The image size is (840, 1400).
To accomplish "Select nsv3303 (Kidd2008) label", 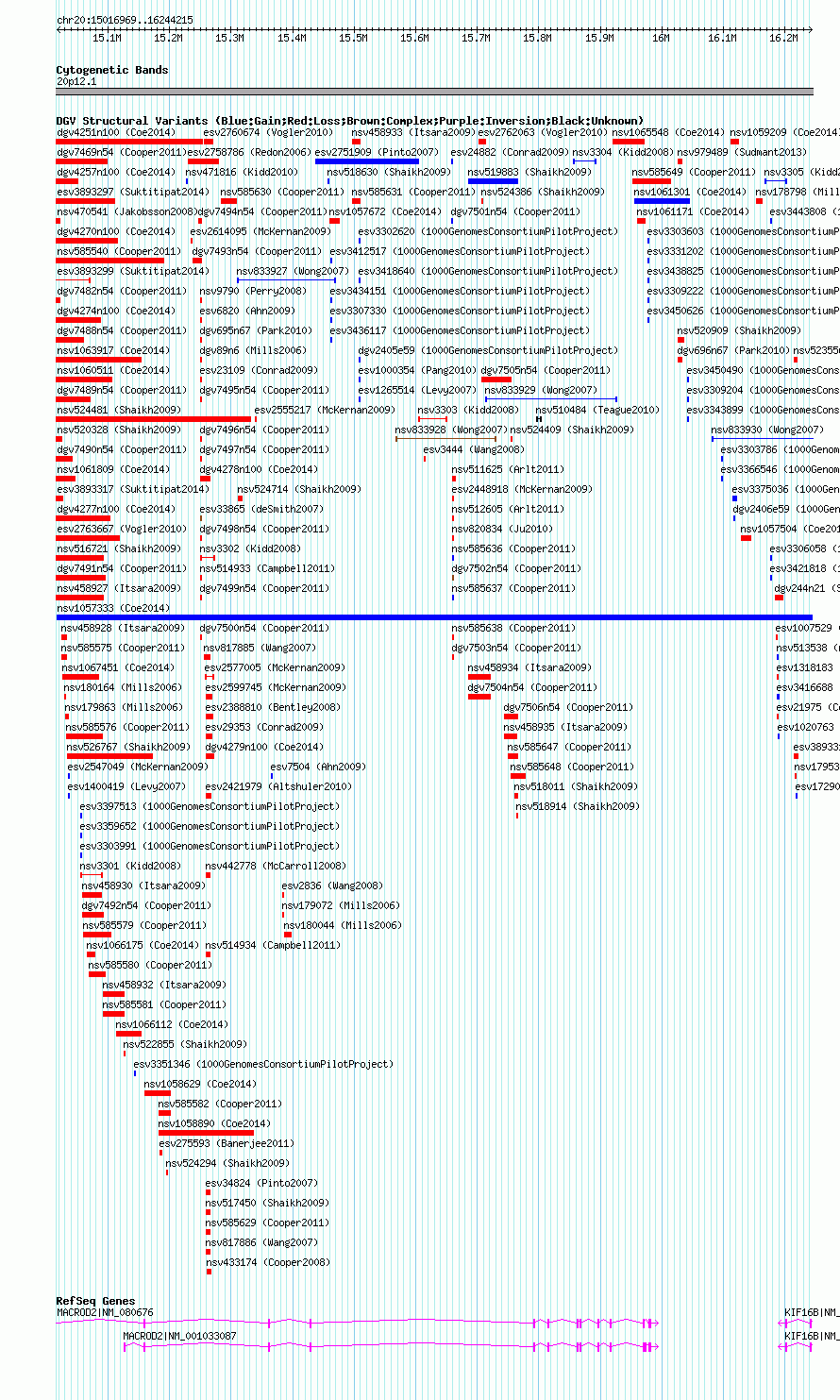I will pos(468,411).
